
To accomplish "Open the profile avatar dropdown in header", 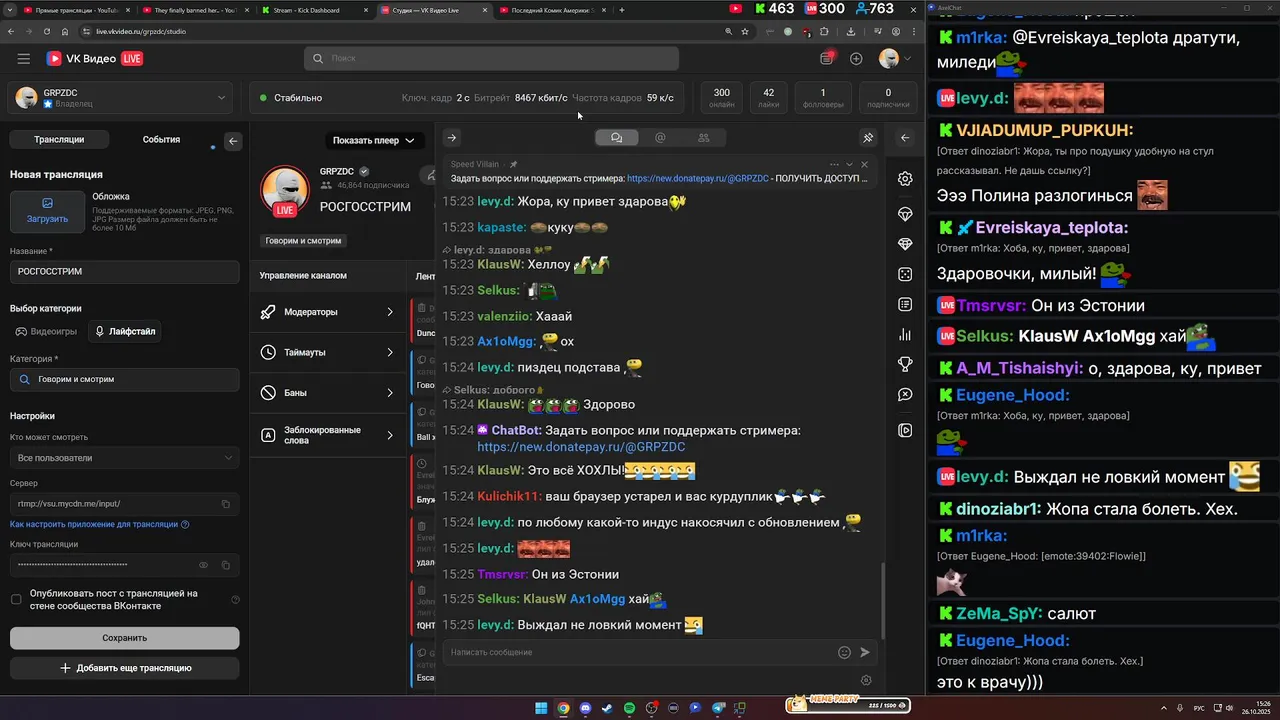I will [895, 59].
